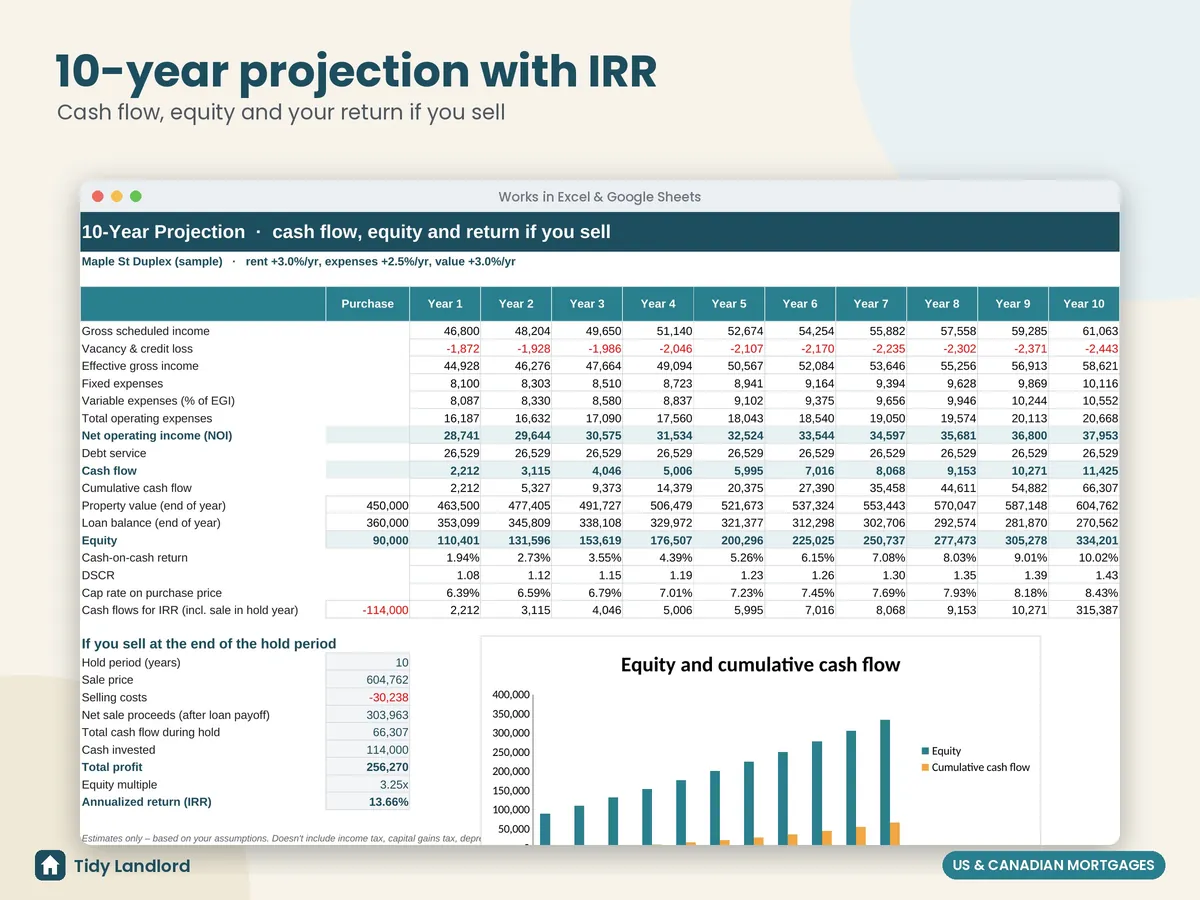This screenshot has height=900, width=1200.
Task: Select the DSCR row label
Action: click(x=98, y=575)
